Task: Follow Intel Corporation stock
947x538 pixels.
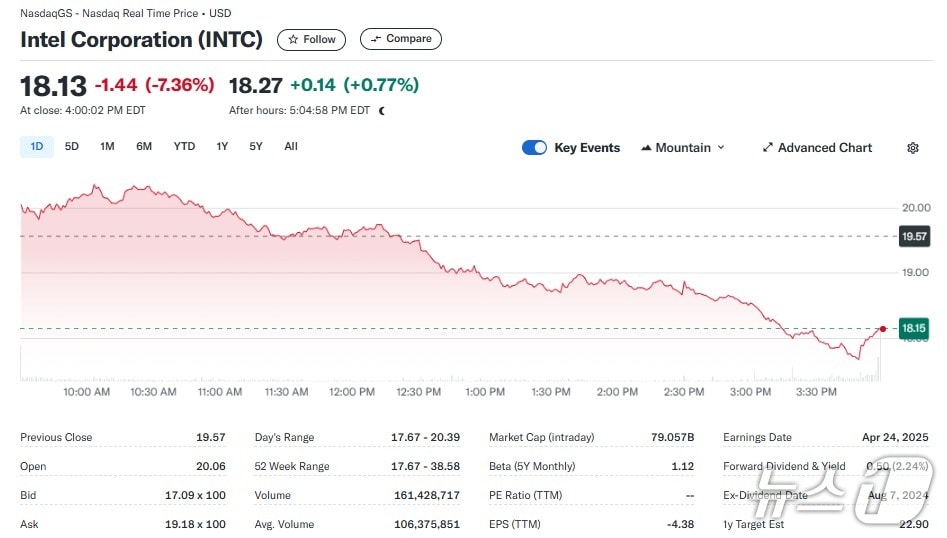Action: pyautogui.click(x=312, y=39)
